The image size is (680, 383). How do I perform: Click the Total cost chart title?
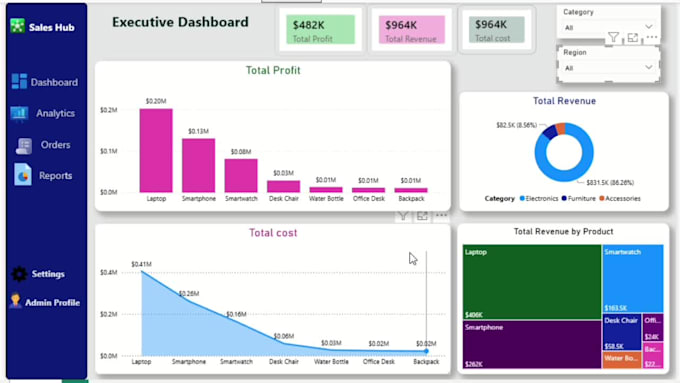[x=273, y=233]
